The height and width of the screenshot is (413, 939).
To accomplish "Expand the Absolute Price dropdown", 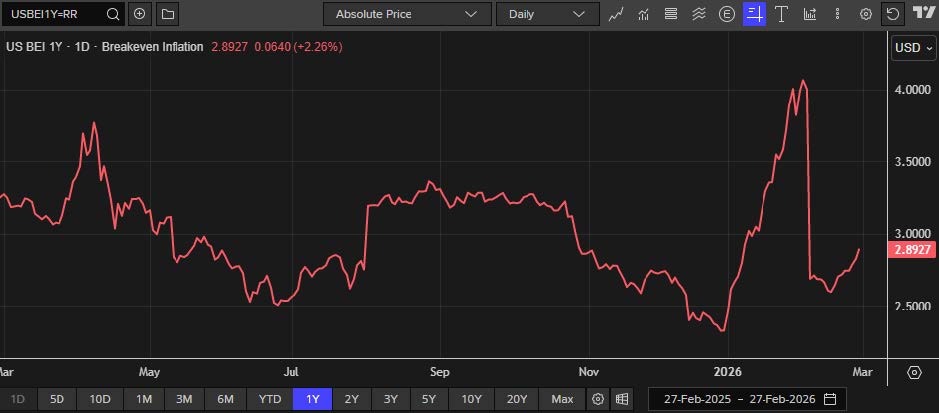I will 406,14.
